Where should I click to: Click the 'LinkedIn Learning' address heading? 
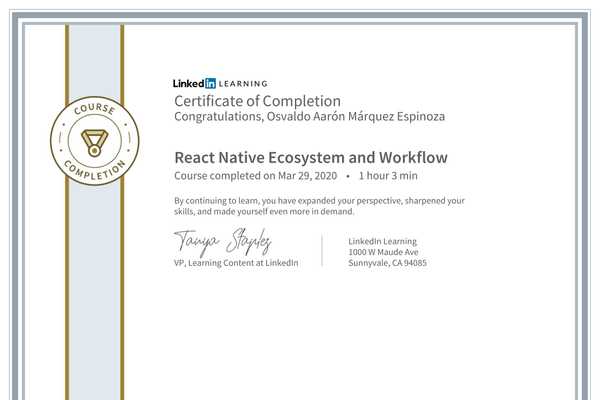[x=382, y=242]
